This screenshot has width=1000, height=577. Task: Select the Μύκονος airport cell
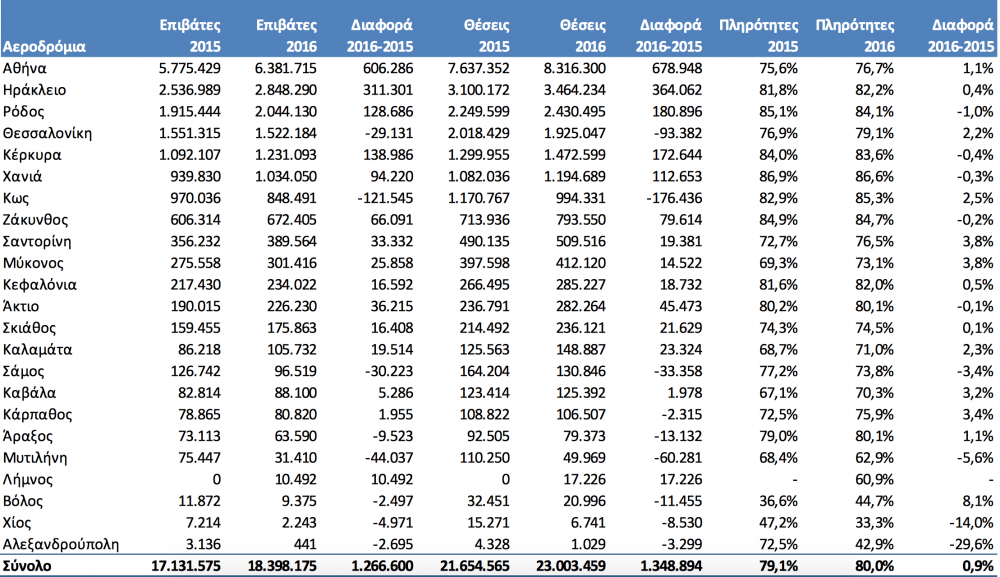click(33, 263)
